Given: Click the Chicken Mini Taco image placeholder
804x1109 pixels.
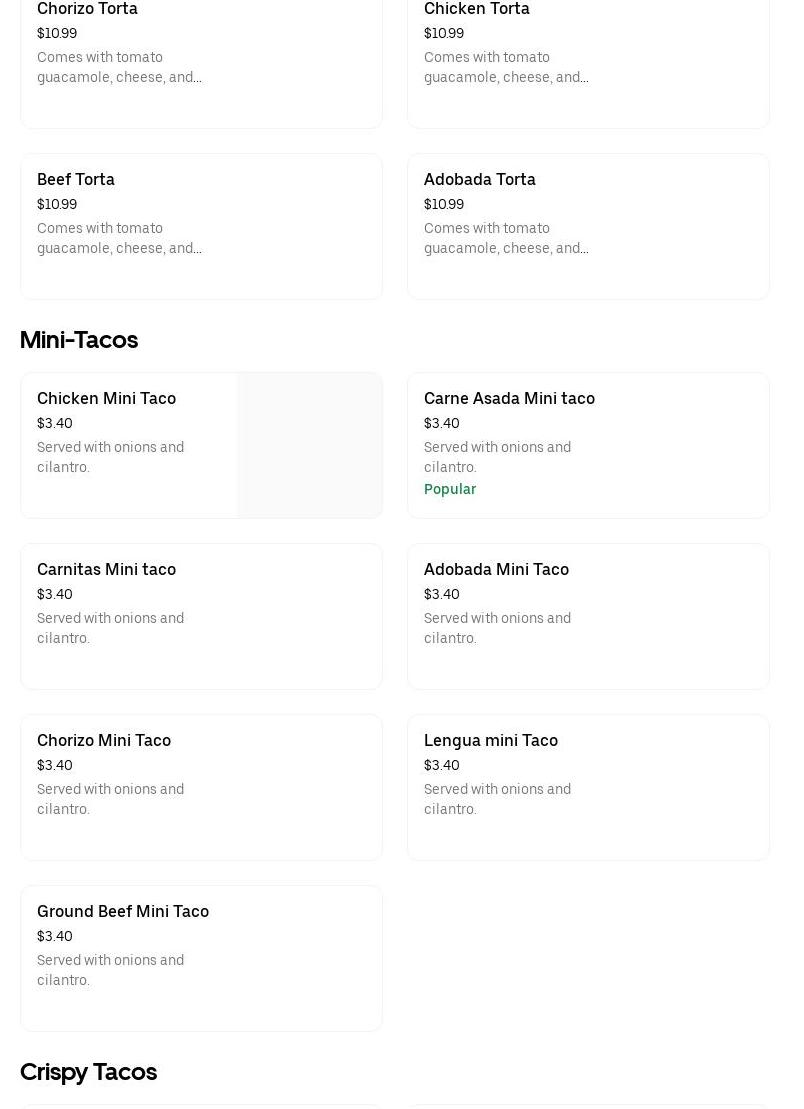Looking at the screenshot, I should 309,445.
